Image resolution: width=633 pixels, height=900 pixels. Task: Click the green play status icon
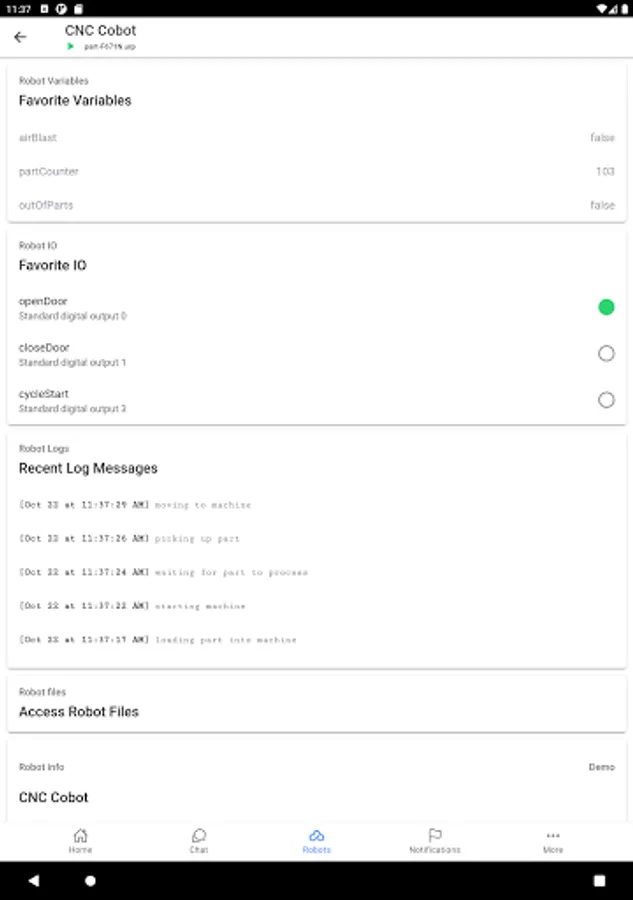coord(71,46)
